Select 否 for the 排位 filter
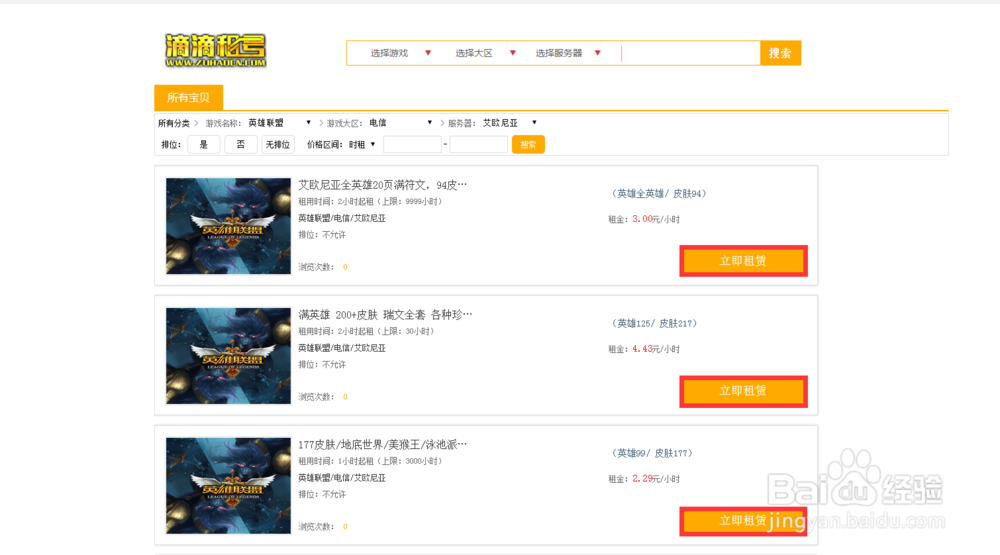This screenshot has height=555, width=1000. point(240,145)
